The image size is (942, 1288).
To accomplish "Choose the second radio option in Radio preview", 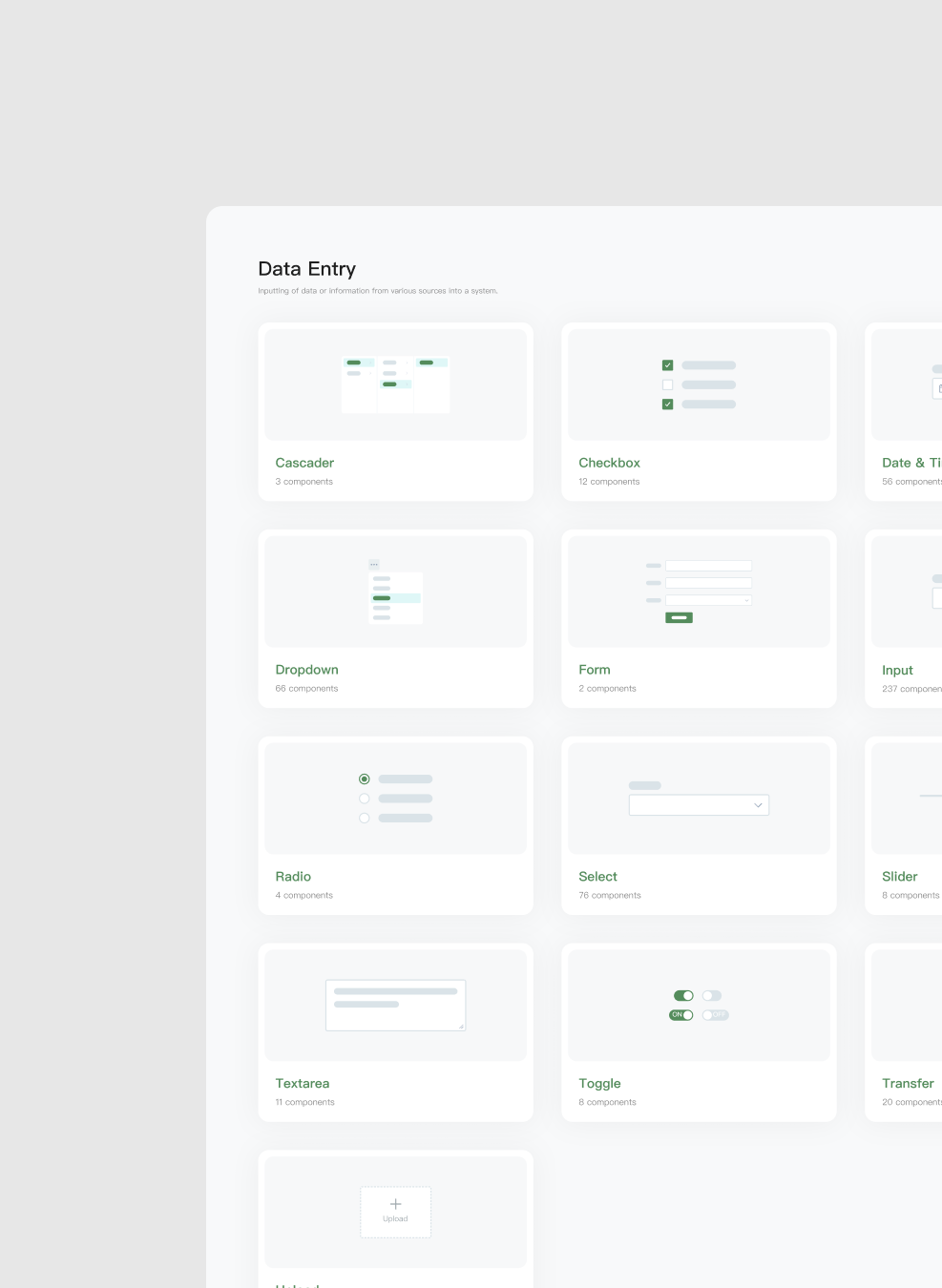I will coord(364,799).
